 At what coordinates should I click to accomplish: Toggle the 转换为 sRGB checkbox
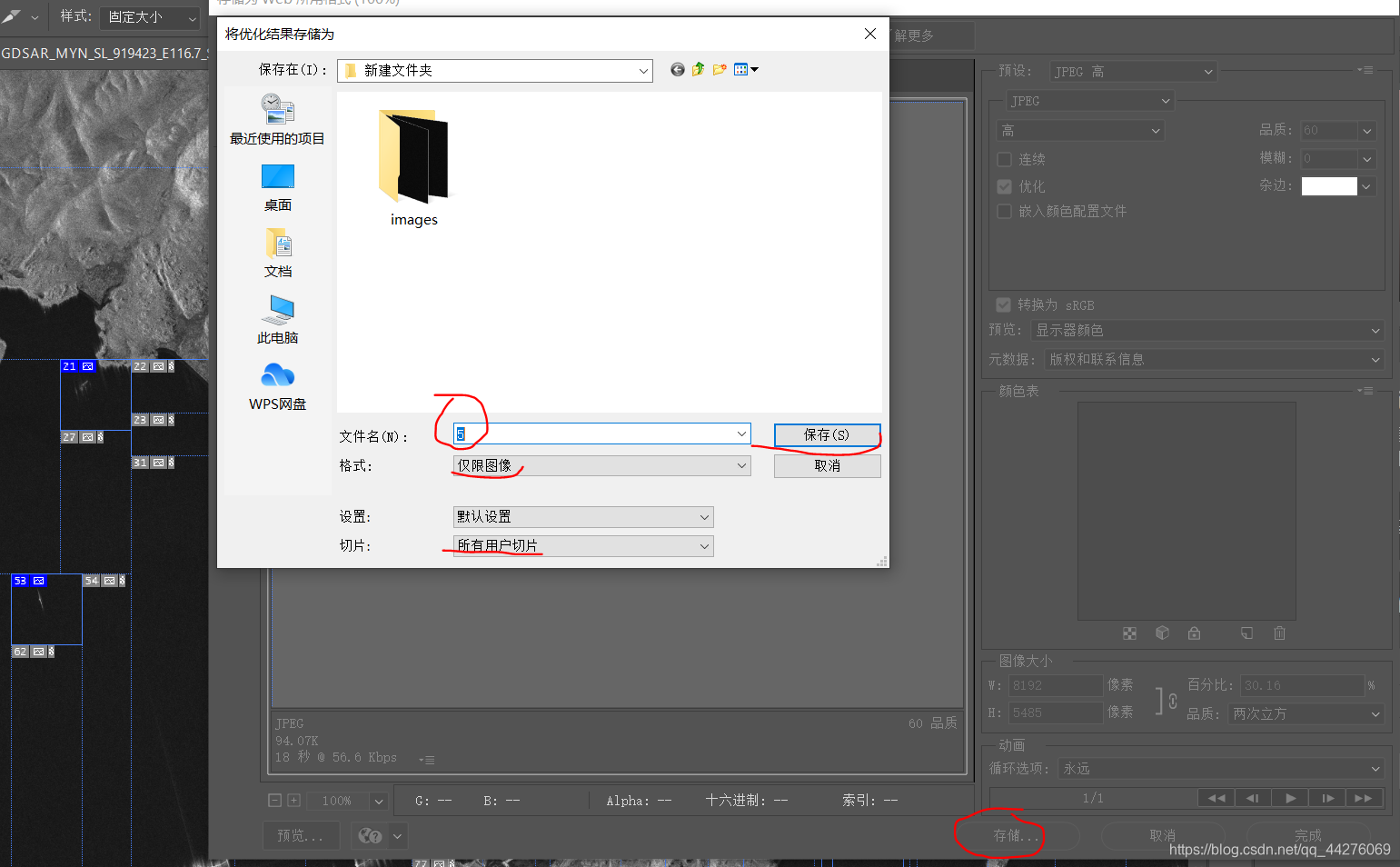1003,304
